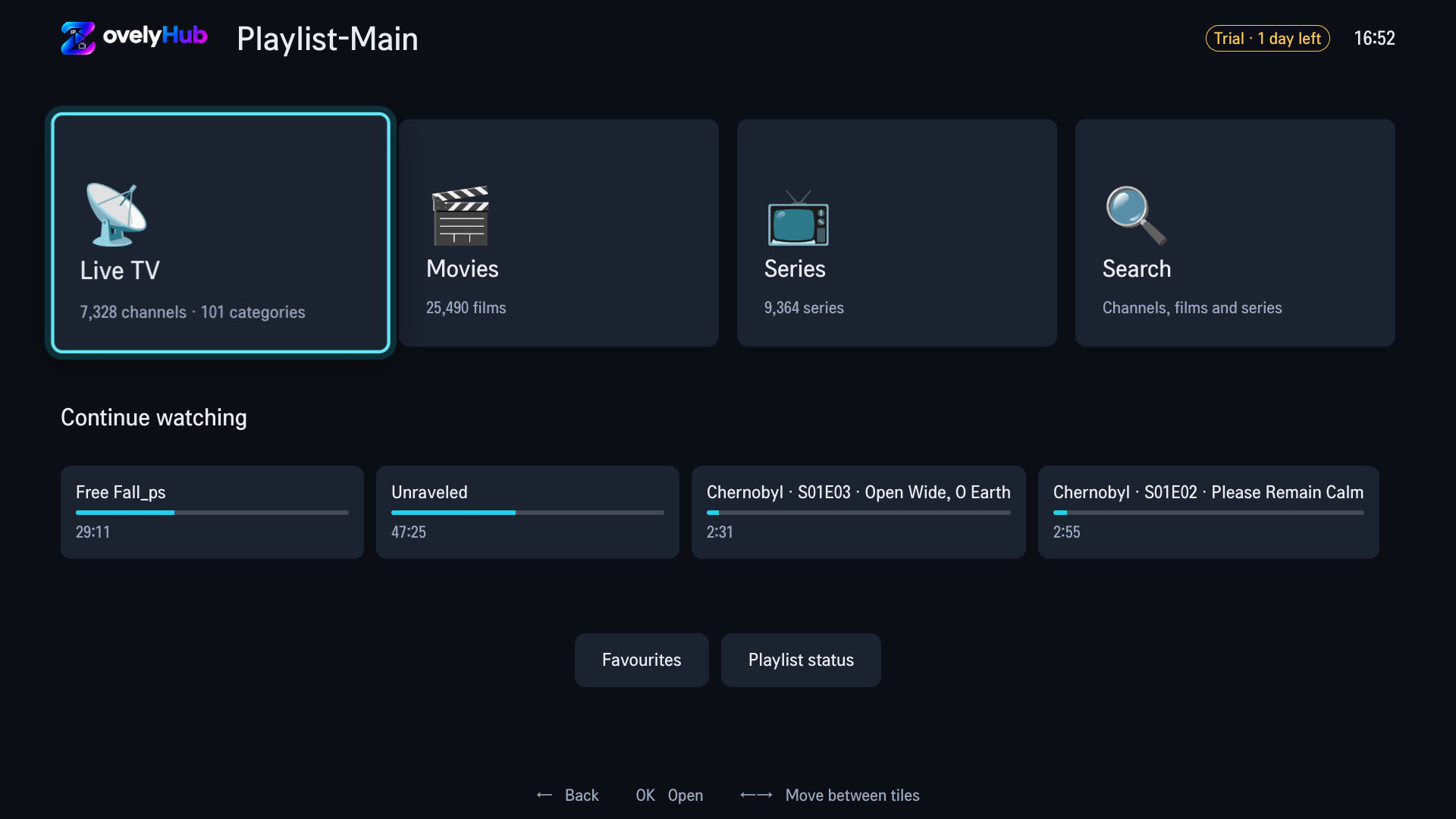Resume Chernobyl S01E03 Open Wide, O Earth
The image size is (1456, 819).
(858, 512)
